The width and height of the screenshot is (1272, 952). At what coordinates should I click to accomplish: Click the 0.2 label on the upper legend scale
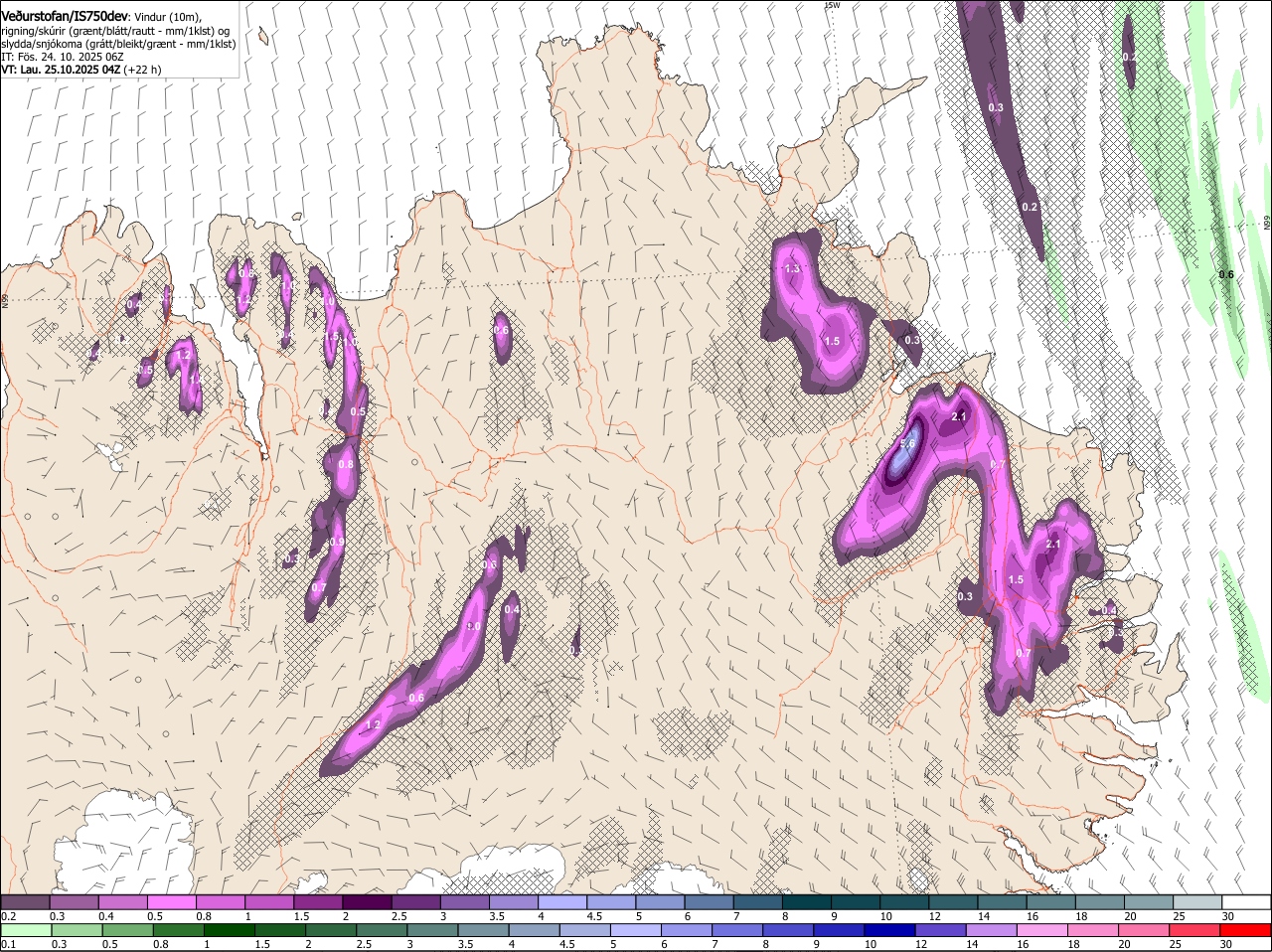[x=8, y=916]
